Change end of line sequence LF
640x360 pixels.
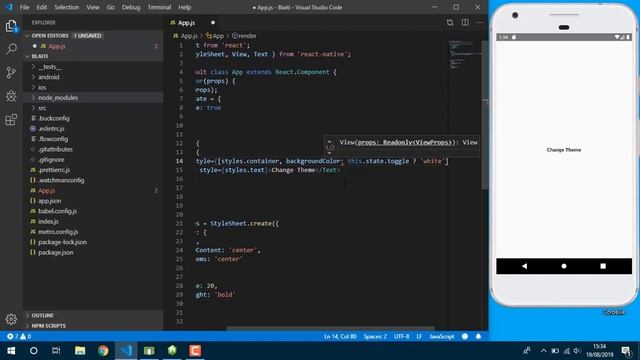pyautogui.click(x=419, y=336)
